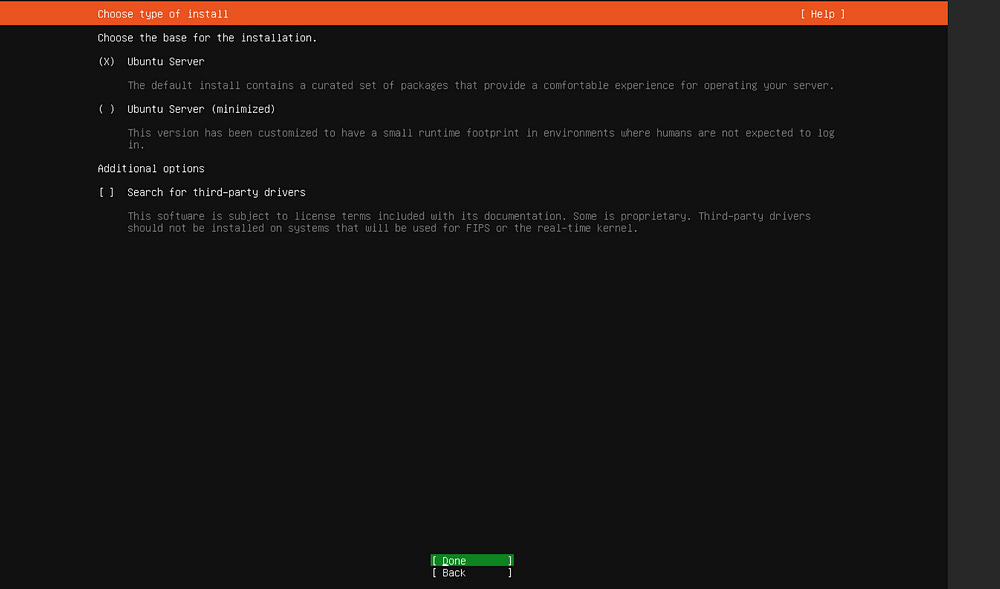Confirm with the Done button
Screen dimensions: 1000x589
pos(472,560)
